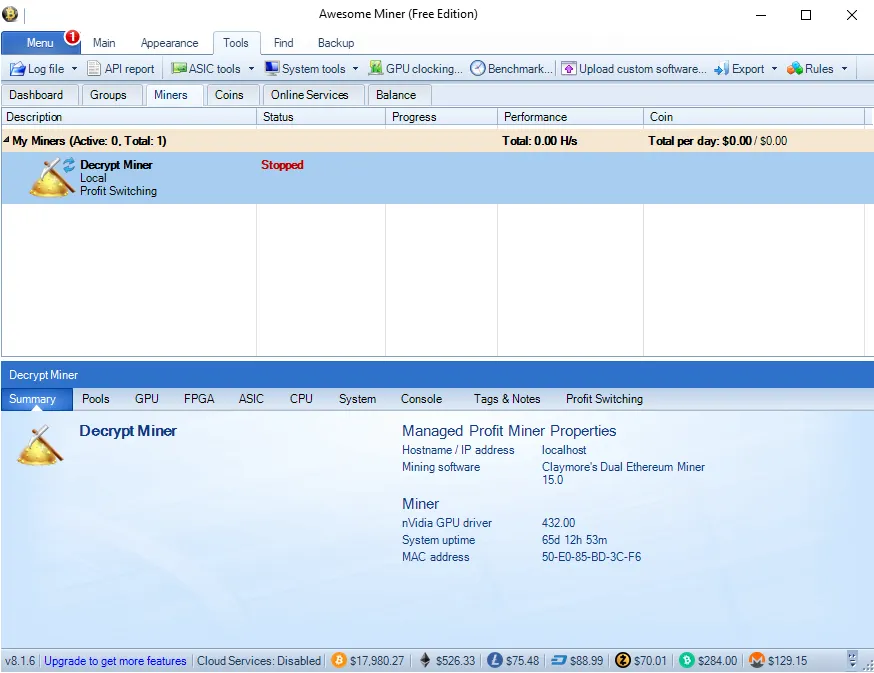This screenshot has height=673, width=874.
Task: Click the Monero price icon in status bar
Action: point(756,660)
